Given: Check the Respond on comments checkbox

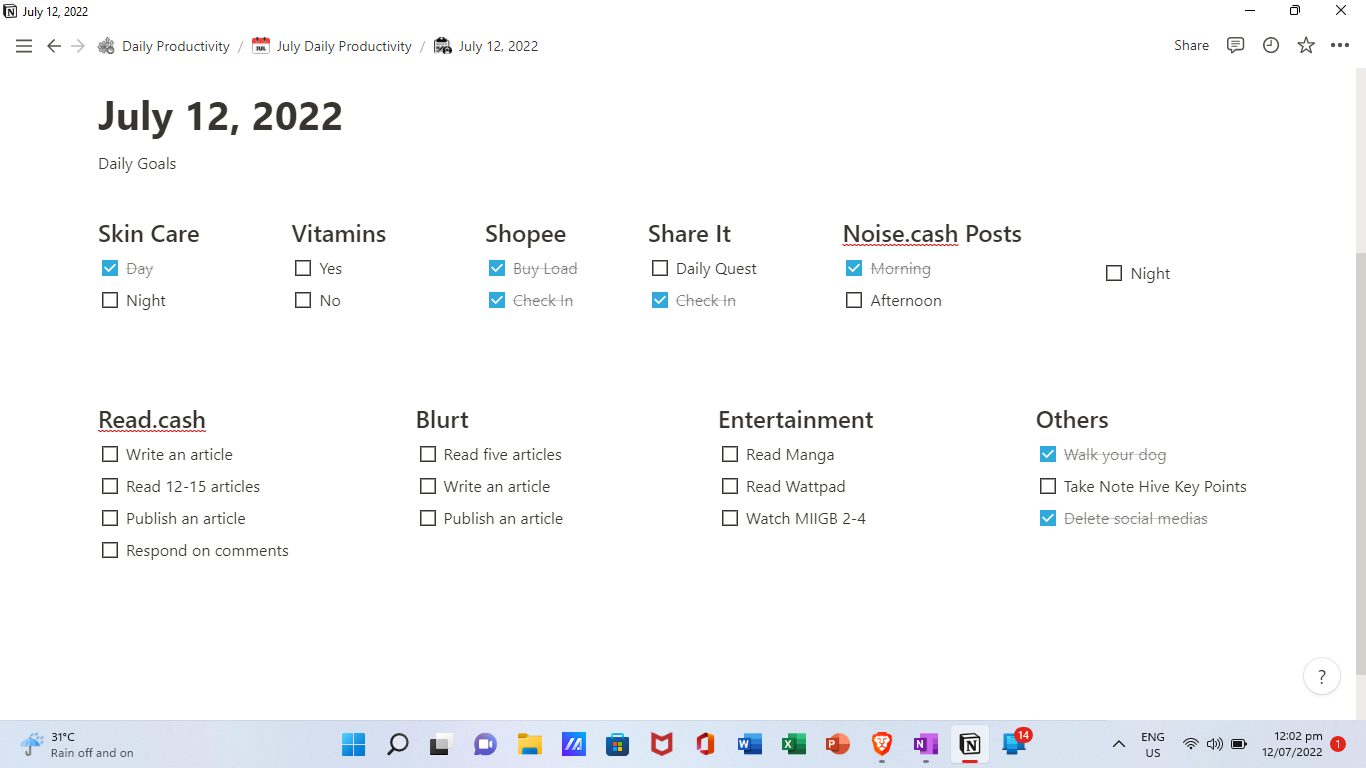Looking at the screenshot, I should coord(110,550).
